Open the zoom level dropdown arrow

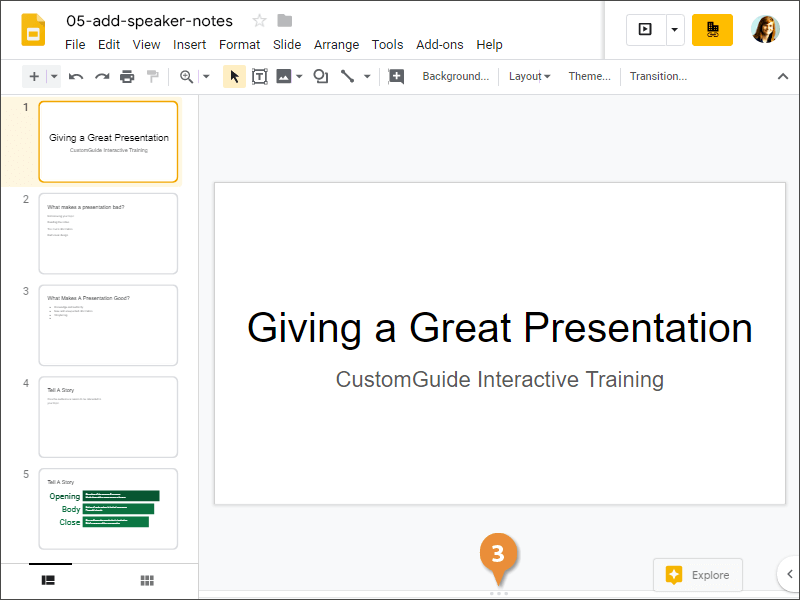pos(206,77)
